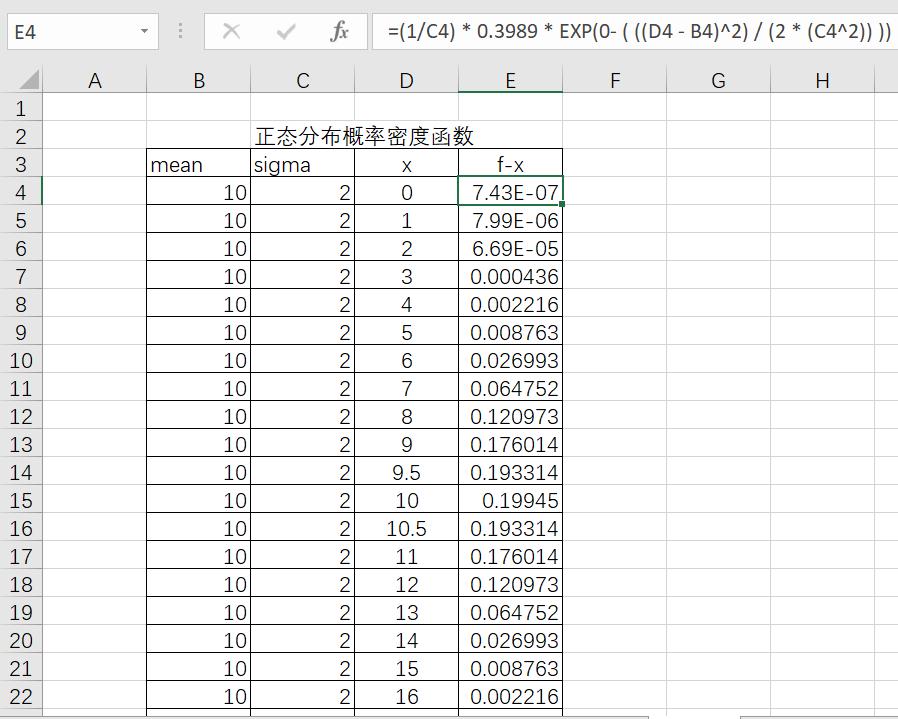The height and width of the screenshot is (719, 898).
Task: Click the title cell 正态分布概率密度函数
Action: (x=364, y=137)
